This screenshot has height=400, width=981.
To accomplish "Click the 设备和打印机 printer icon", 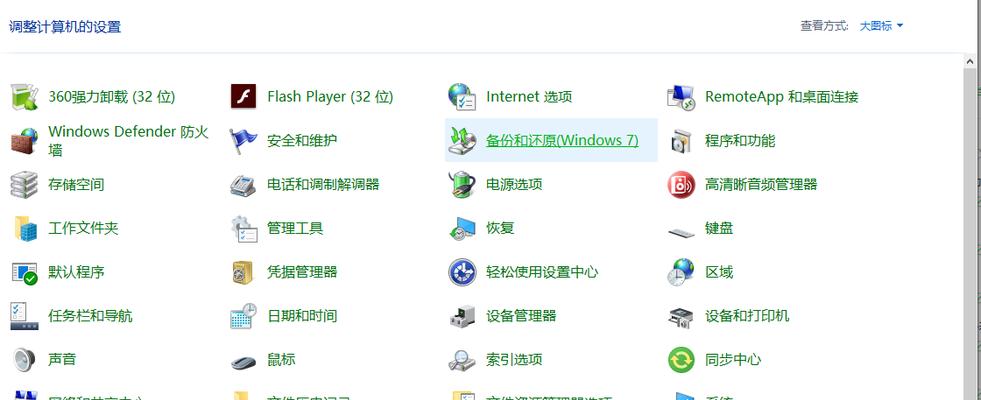I will [681, 317].
